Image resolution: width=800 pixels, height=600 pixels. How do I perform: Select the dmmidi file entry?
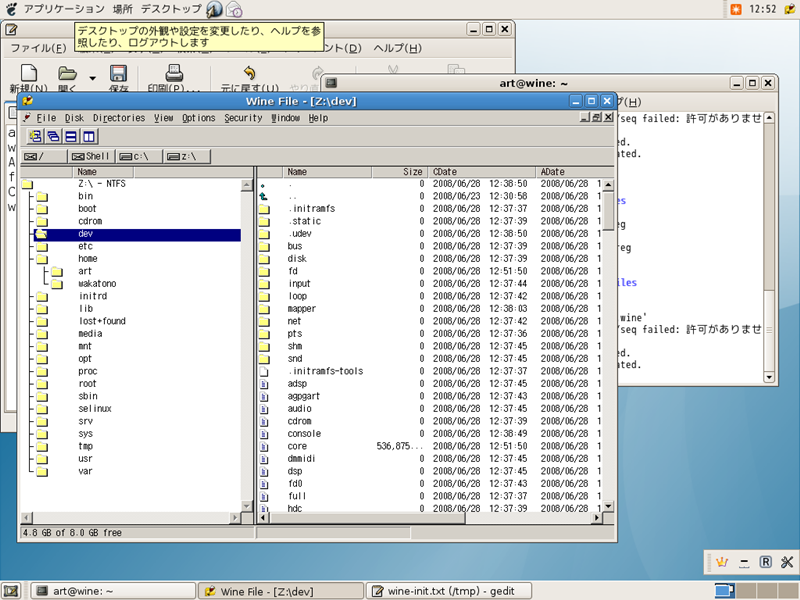(301, 459)
